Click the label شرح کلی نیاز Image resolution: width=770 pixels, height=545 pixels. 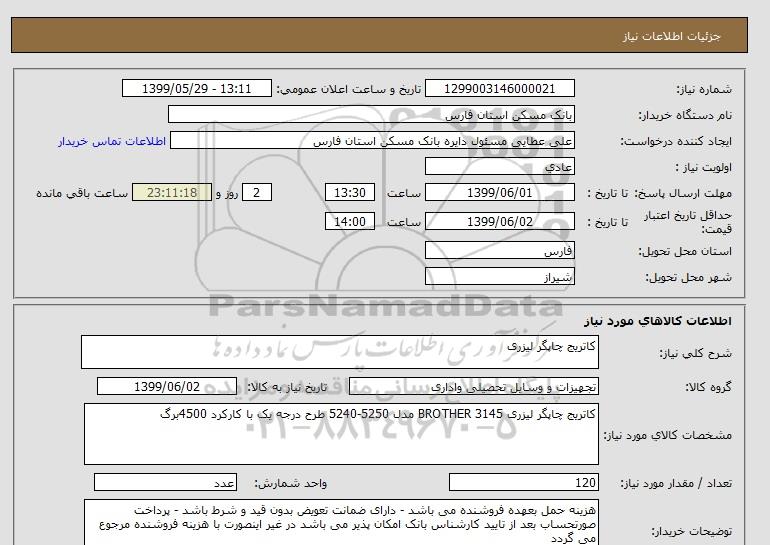point(695,353)
